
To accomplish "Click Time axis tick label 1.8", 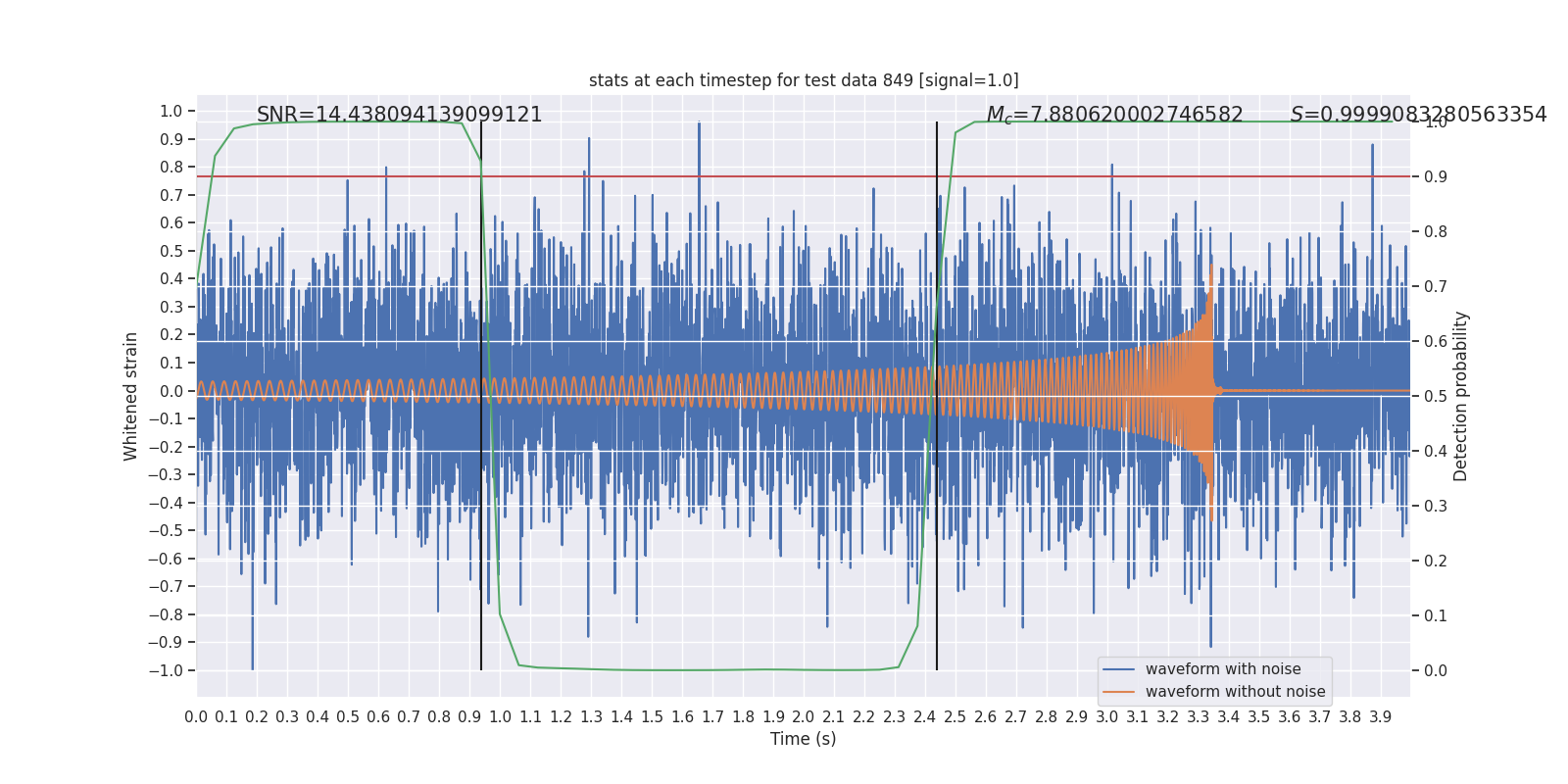I will (x=743, y=717).
